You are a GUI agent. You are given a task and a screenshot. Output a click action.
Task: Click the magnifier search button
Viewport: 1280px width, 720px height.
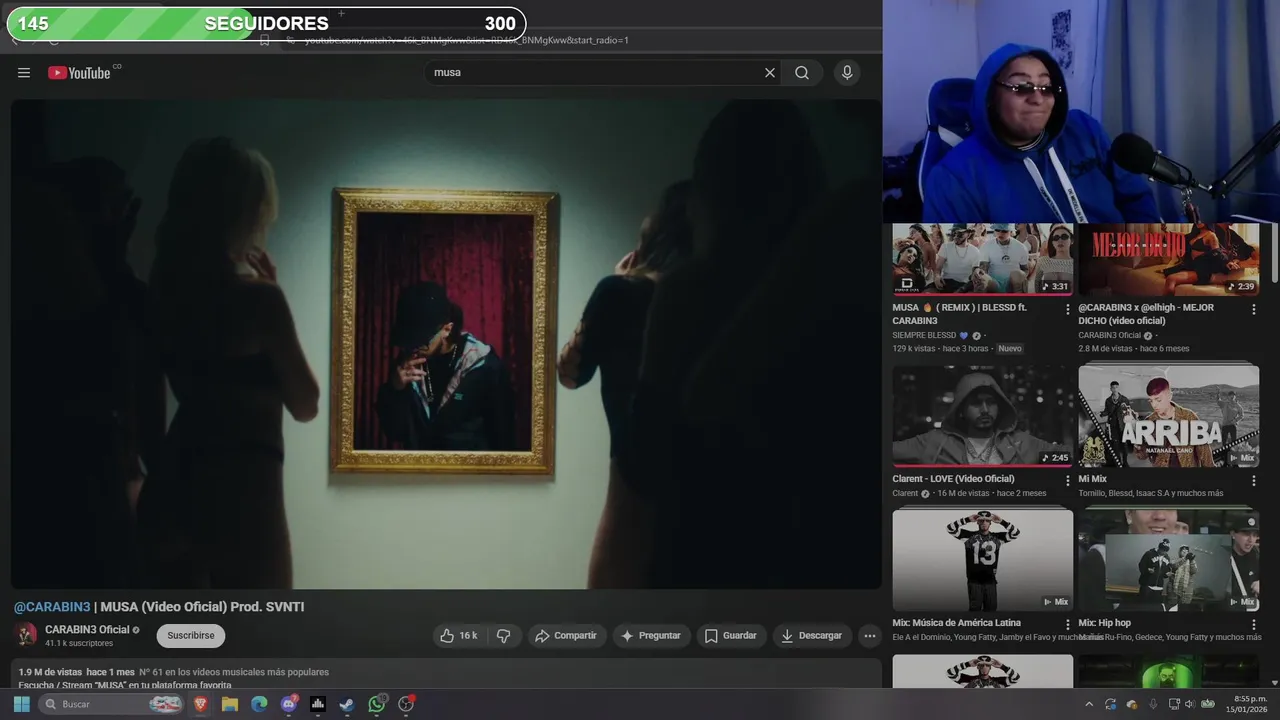tap(802, 73)
